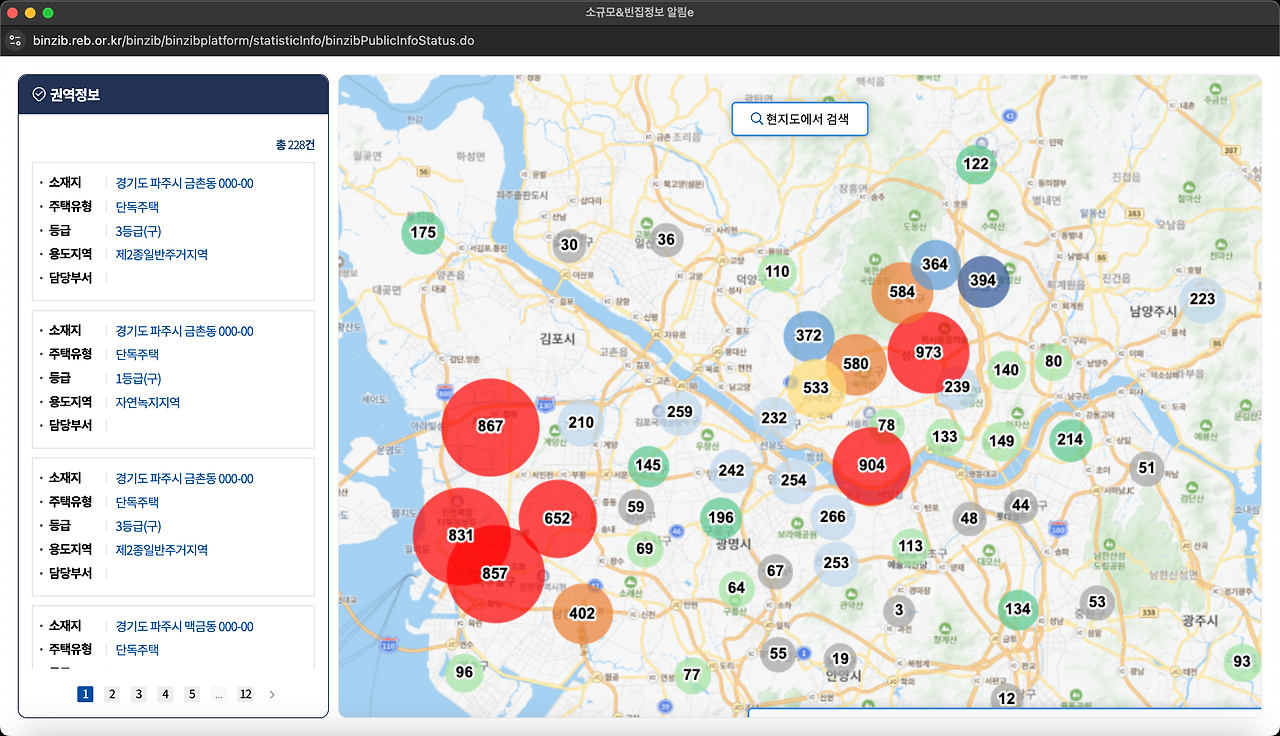Click the gray 48 cluster marker
This screenshot has width=1280, height=736.
point(969,518)
